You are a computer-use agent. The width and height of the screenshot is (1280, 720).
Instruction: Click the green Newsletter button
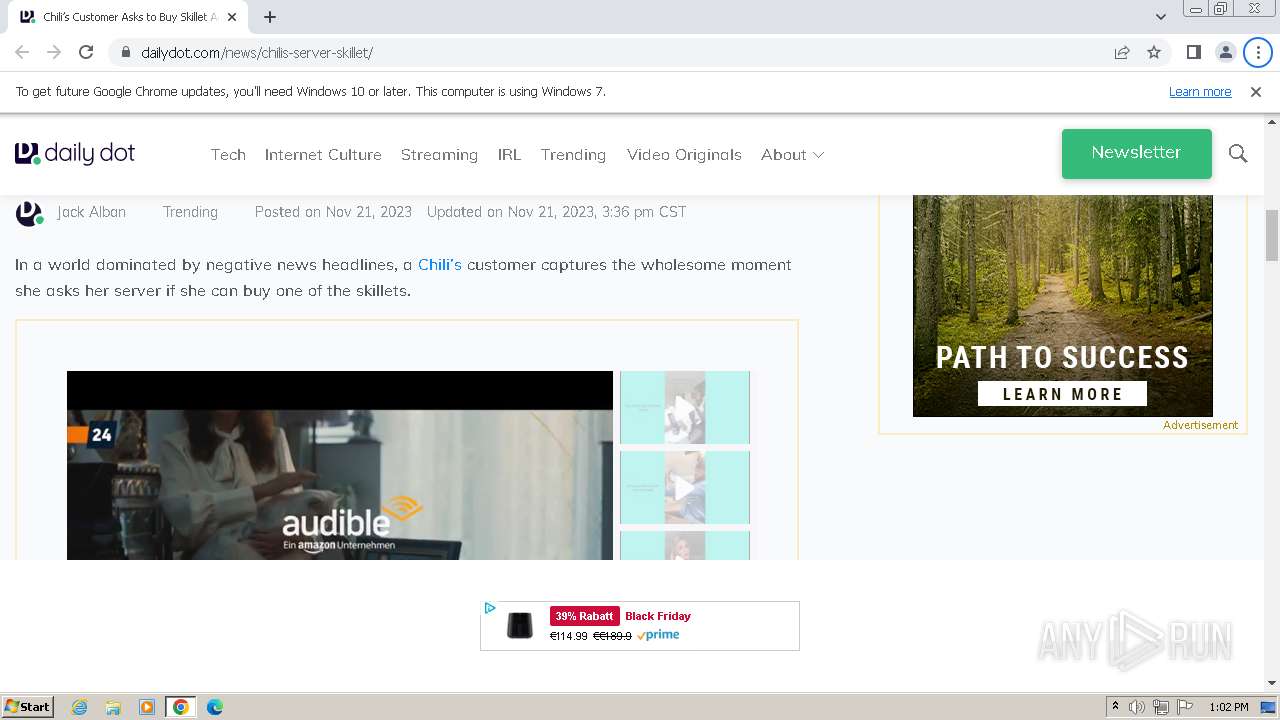[x=1137, y=153]
